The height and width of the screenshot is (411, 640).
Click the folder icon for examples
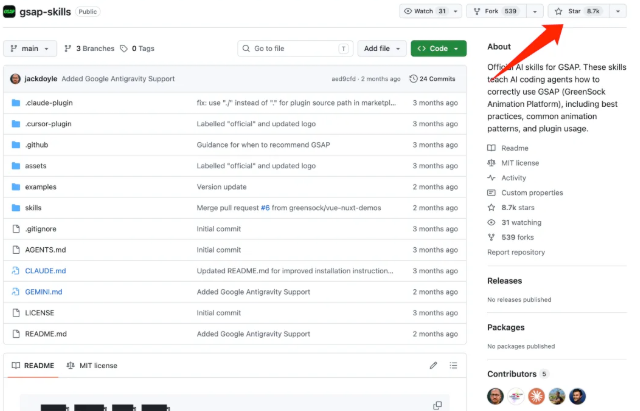[x=16, y=187]
